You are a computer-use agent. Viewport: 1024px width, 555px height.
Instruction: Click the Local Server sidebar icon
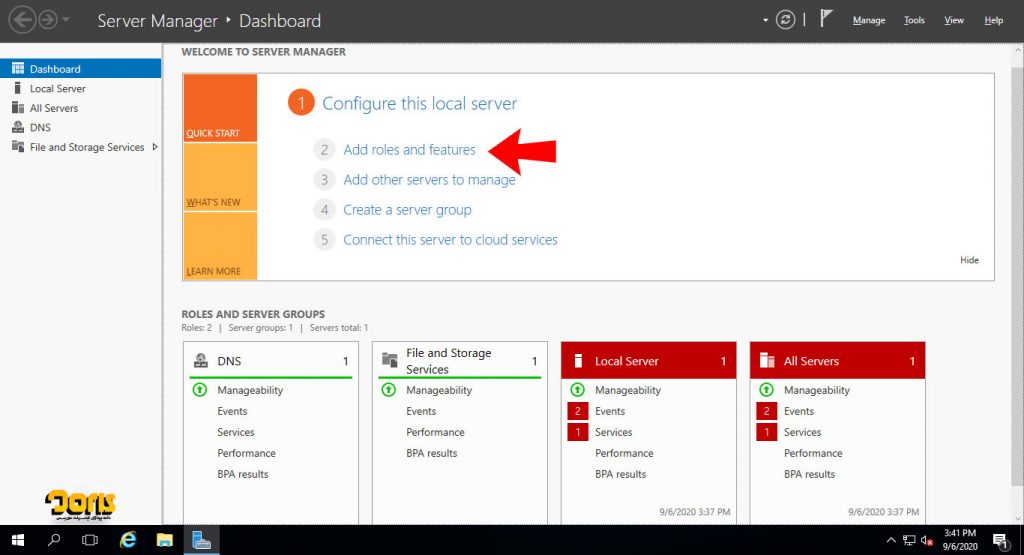(18, 88)
